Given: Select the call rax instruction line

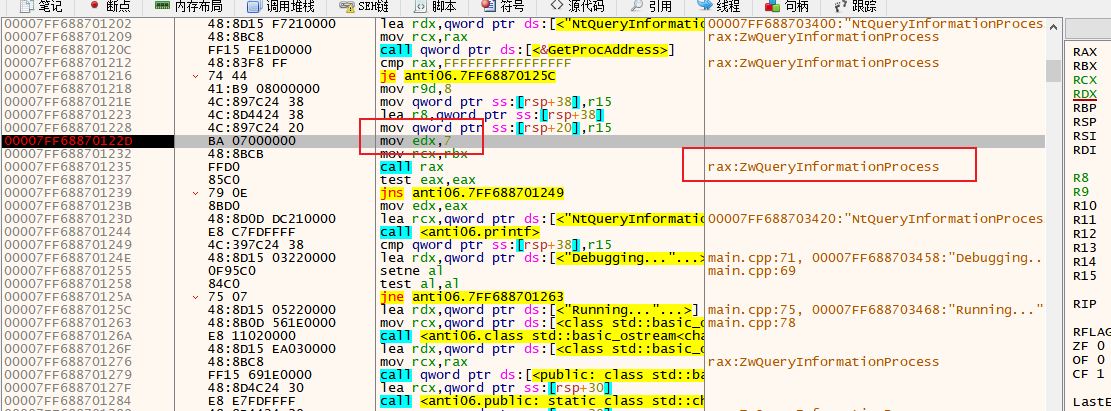Looking at the screenshot, I should click(x=404, y=167).
